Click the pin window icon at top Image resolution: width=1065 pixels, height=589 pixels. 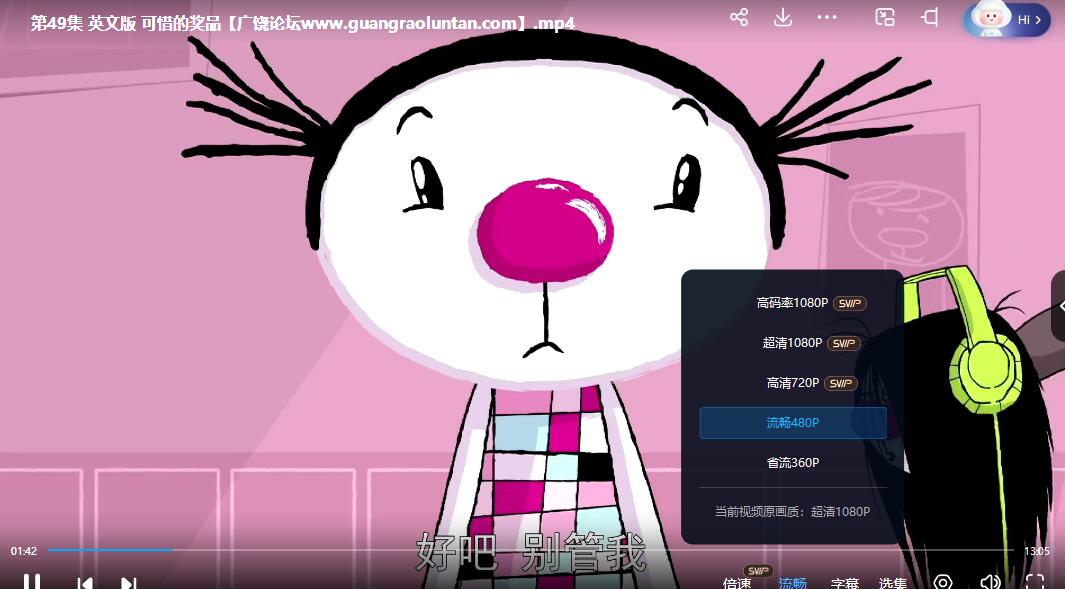pyautogui.click(x=931, y=18)
